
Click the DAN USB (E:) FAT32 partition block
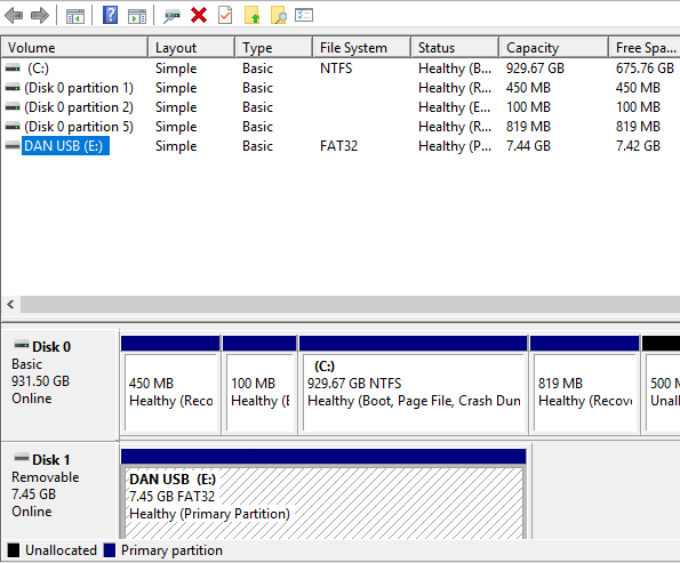[x=322, y=496]
